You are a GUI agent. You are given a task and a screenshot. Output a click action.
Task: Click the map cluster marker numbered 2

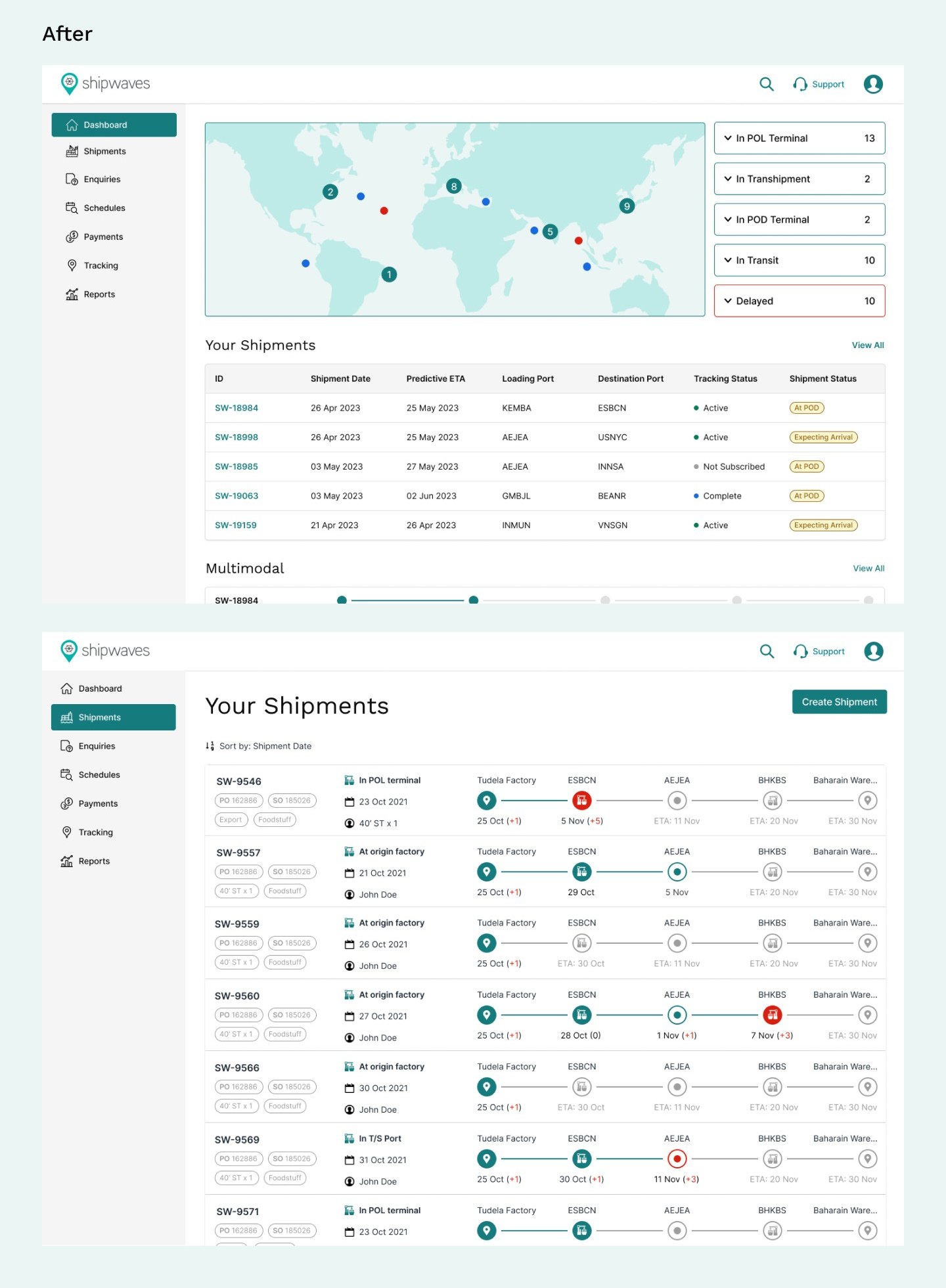tap(330, 192)
